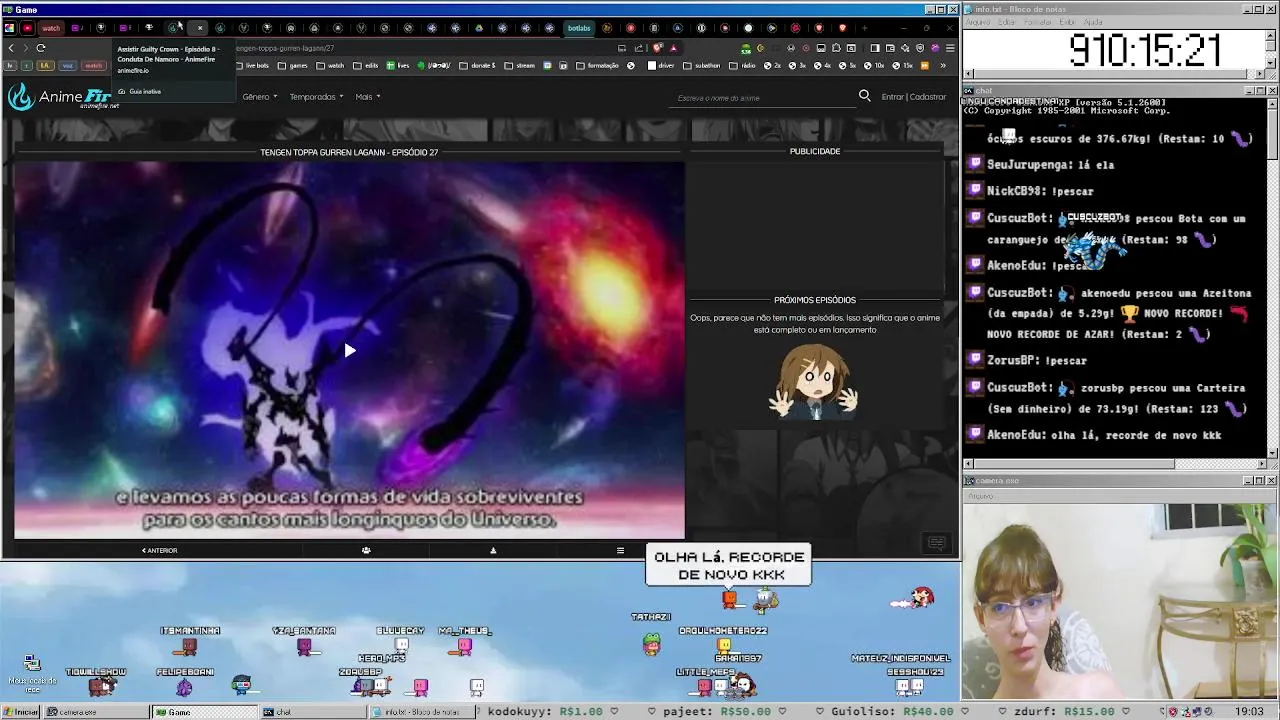
Task: Open the episode list icon below the player
Action: point(620,550)
